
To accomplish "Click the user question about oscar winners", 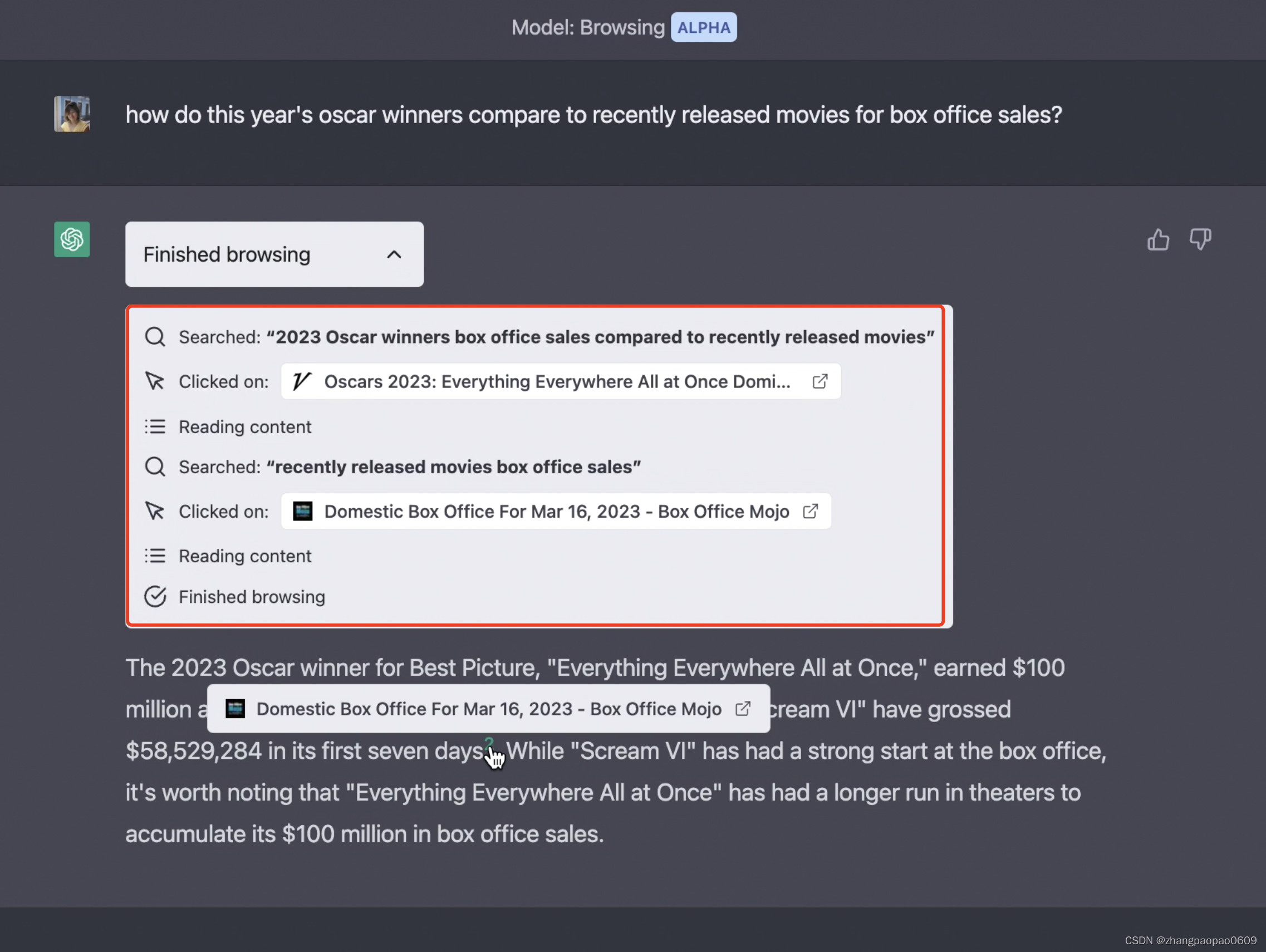I will [x=593, y=115].
